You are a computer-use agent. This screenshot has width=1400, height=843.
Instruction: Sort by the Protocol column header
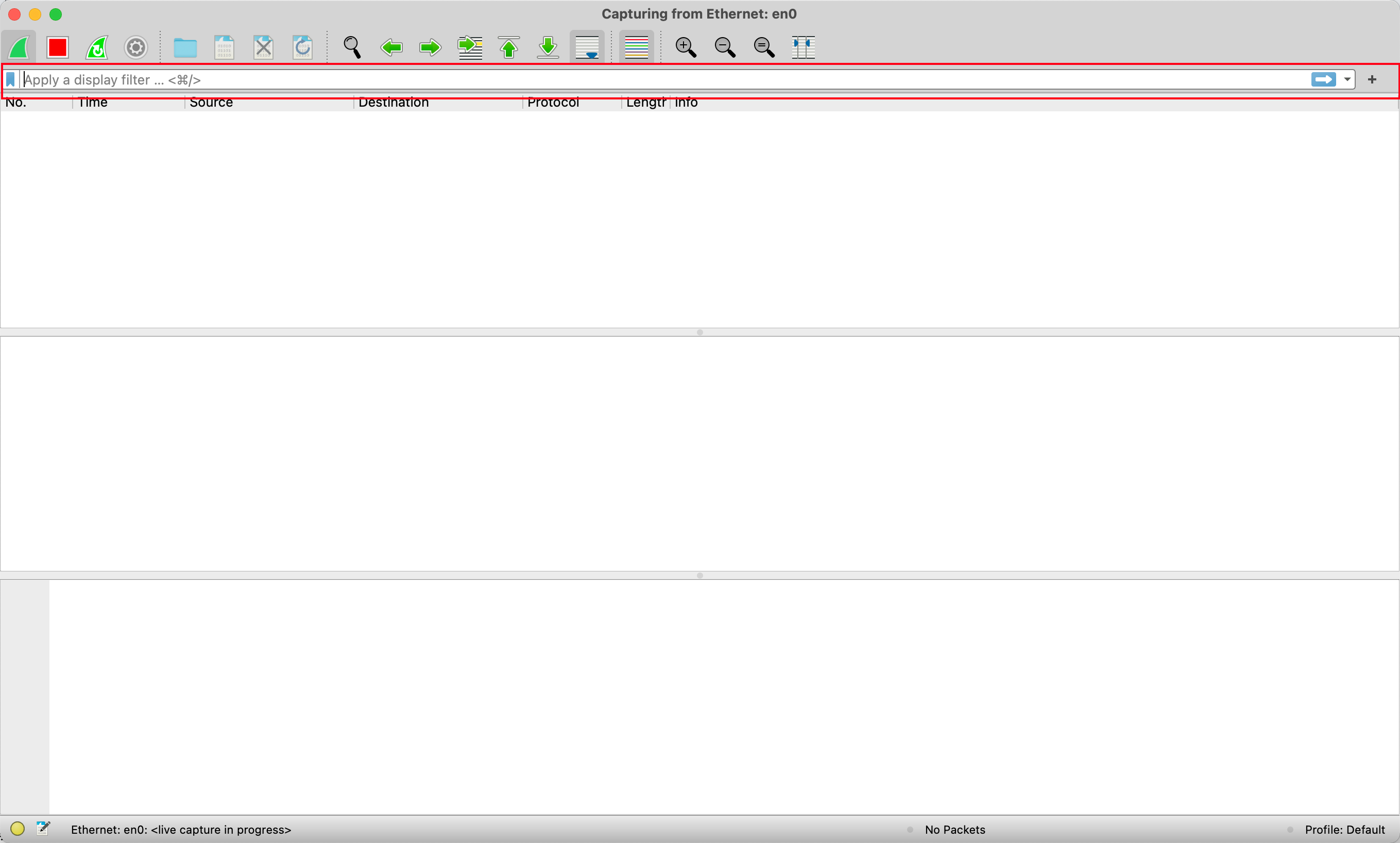point(572,103)
